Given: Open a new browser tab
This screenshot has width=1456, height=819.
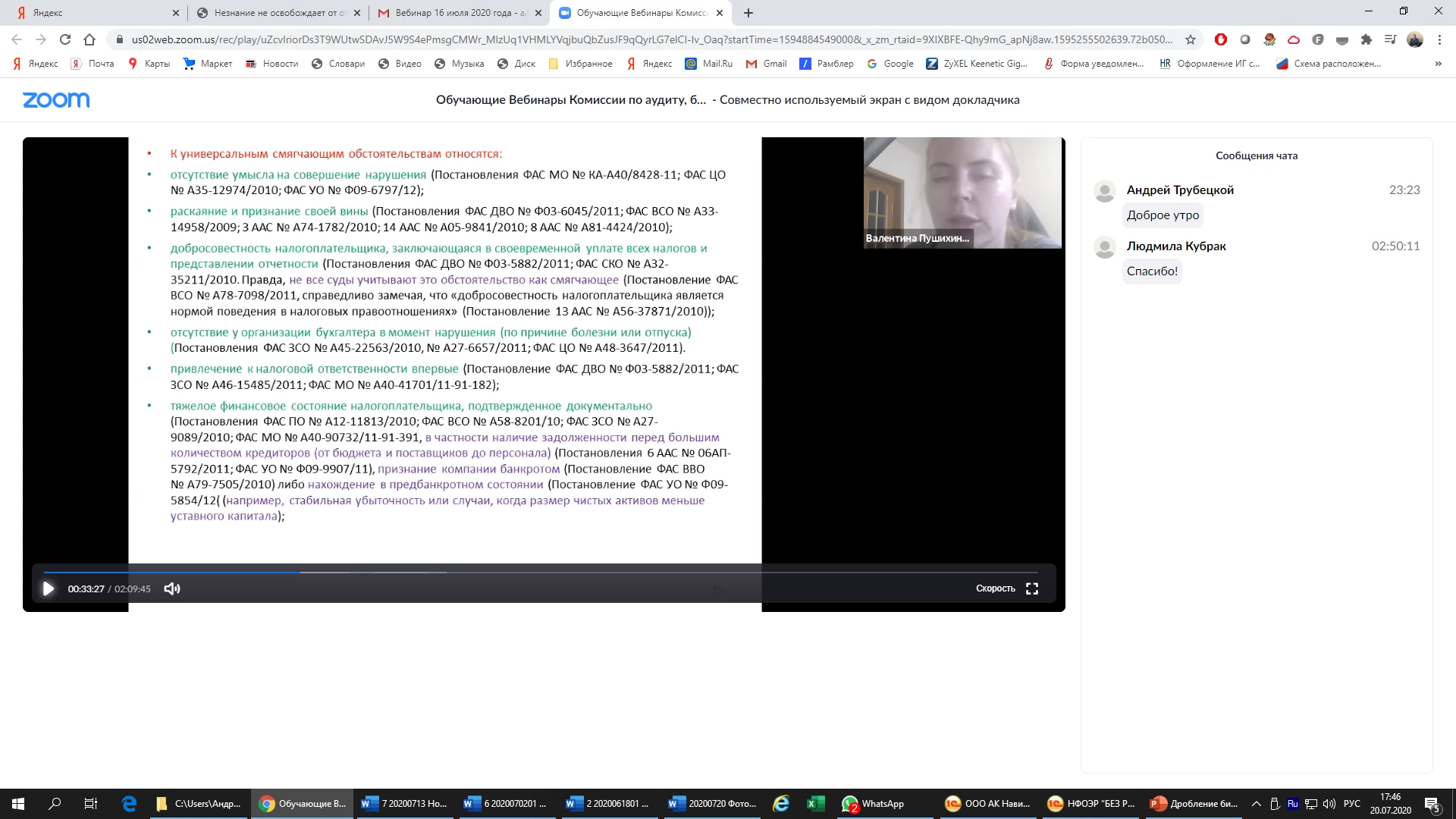Looking at the screenshot, I should coord(748,13).
